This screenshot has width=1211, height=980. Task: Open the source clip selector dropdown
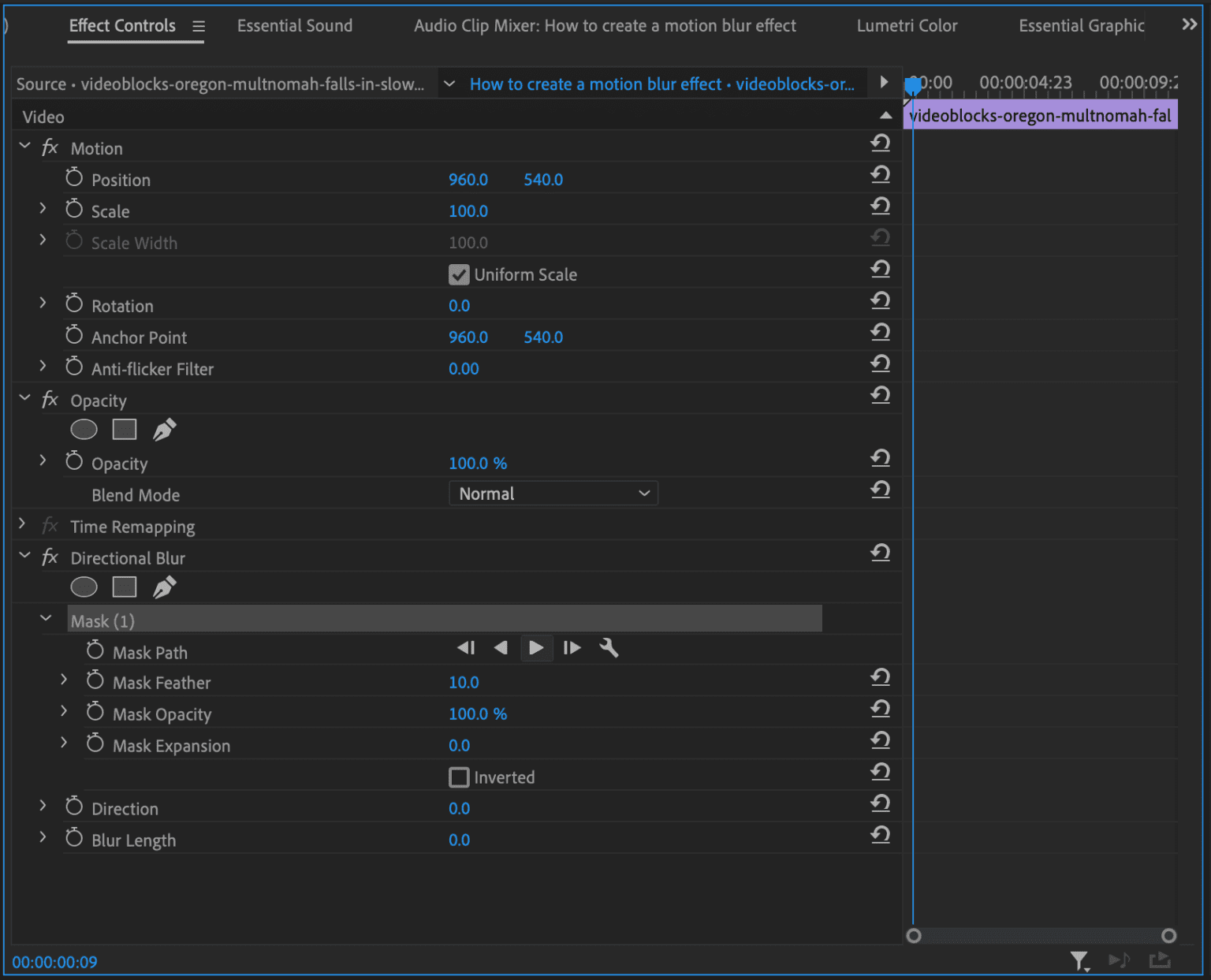pyautogui.click(x=449, y=84)
